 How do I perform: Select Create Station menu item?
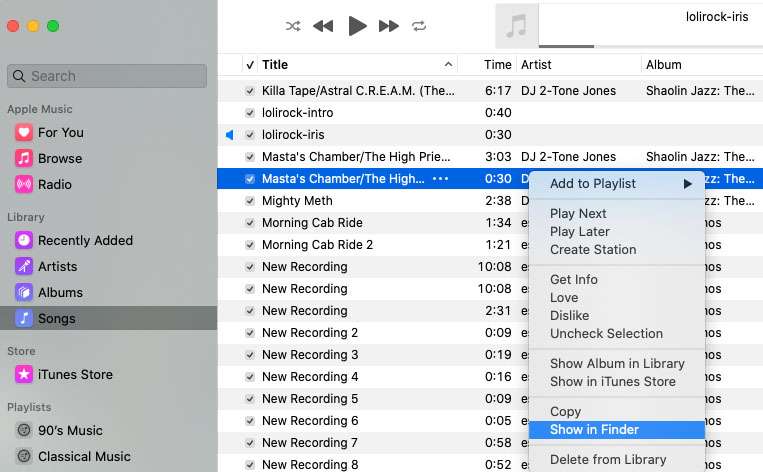593,250
